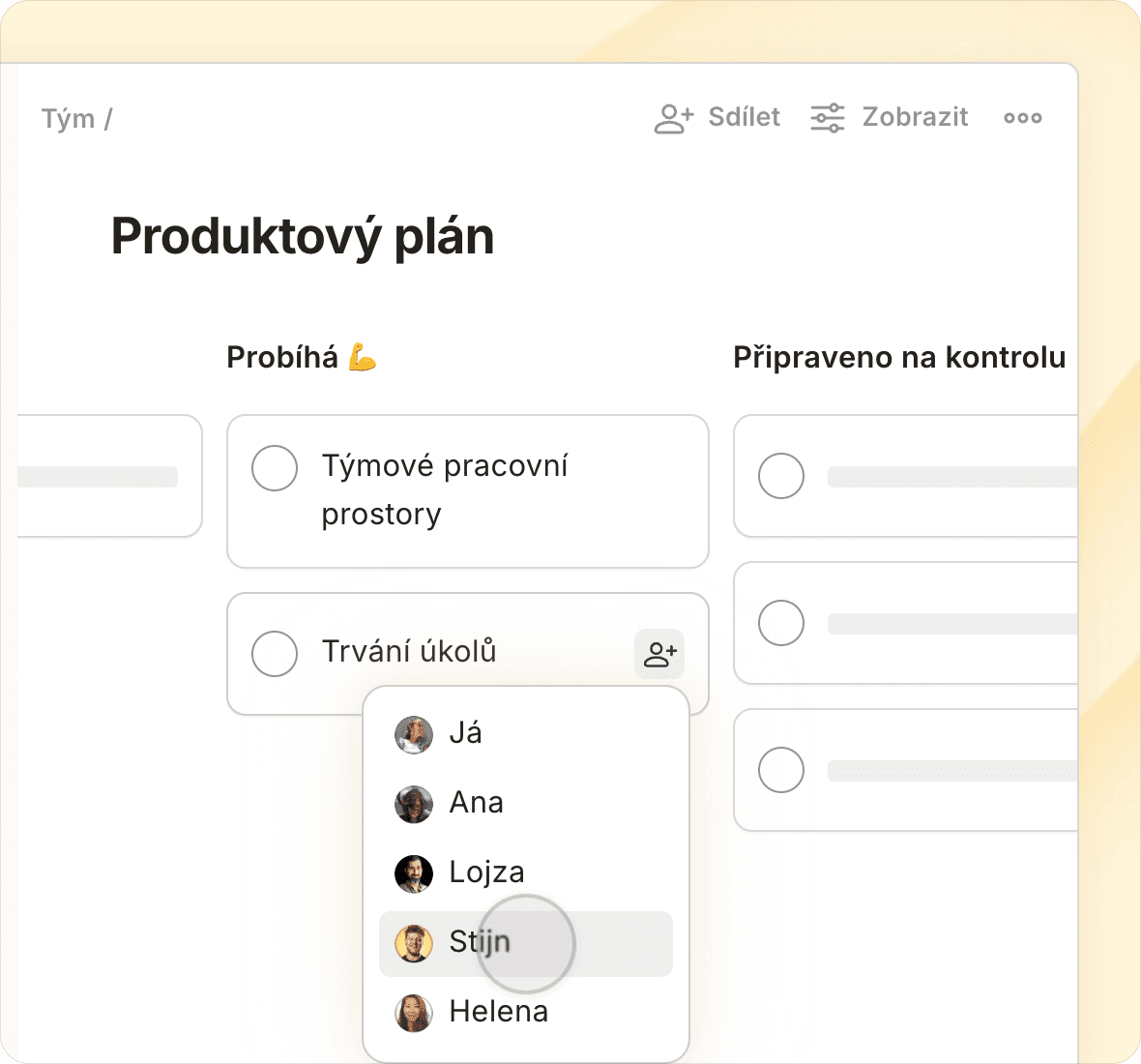Click assignee icon on Trvání úkolů card
Screen dimensions: 1141x1064
click(x=659, y=654)
